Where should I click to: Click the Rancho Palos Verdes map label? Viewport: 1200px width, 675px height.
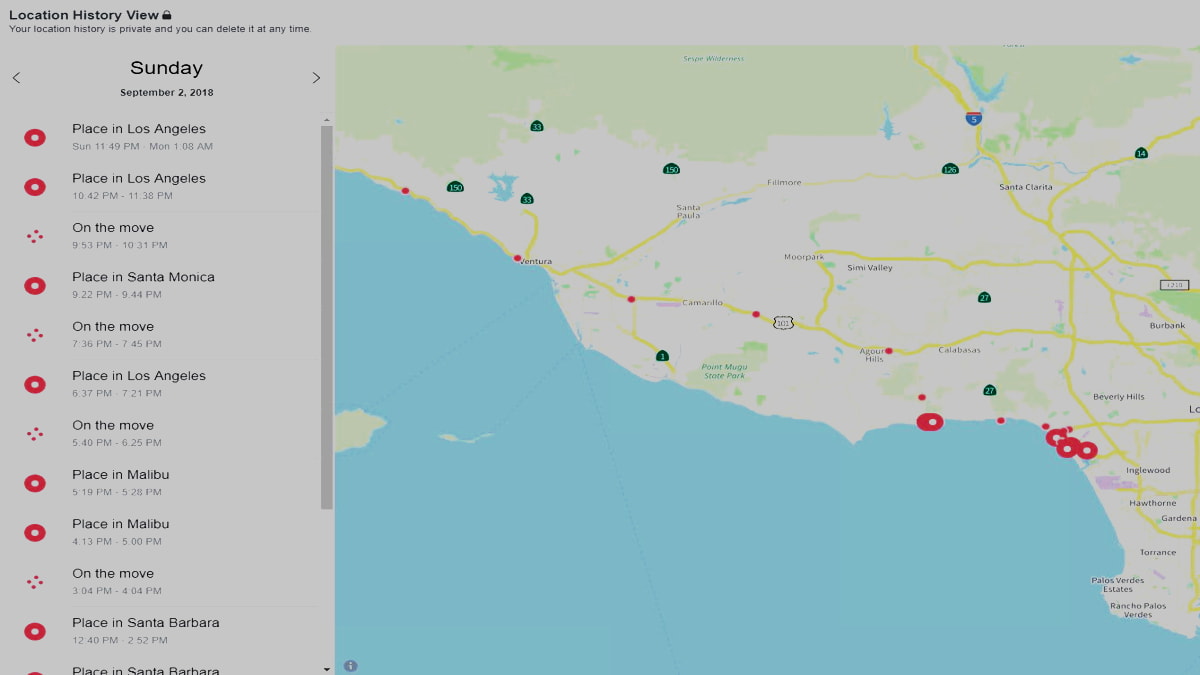(1138, 610)
